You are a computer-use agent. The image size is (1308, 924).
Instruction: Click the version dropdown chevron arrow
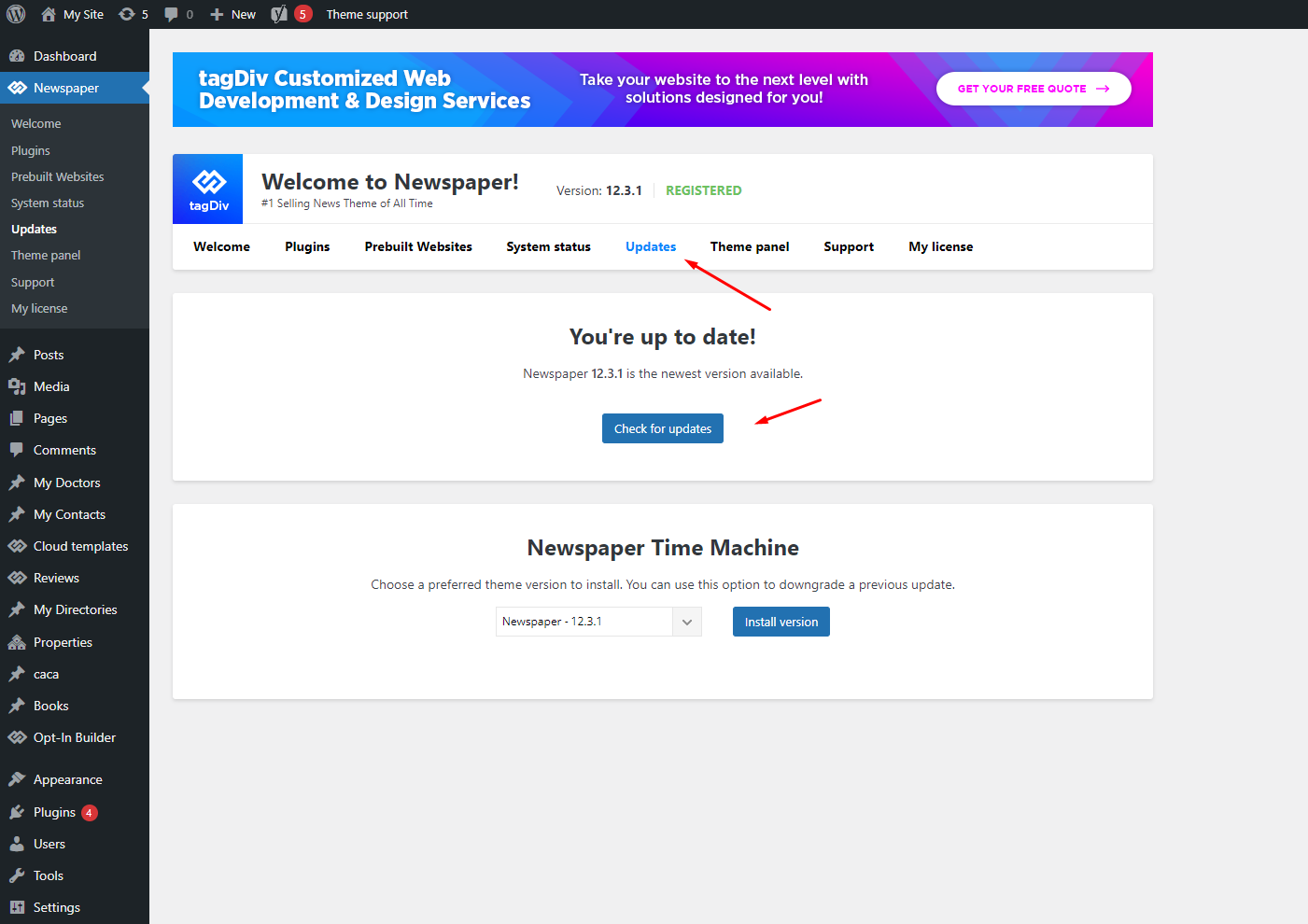[687, 622]
